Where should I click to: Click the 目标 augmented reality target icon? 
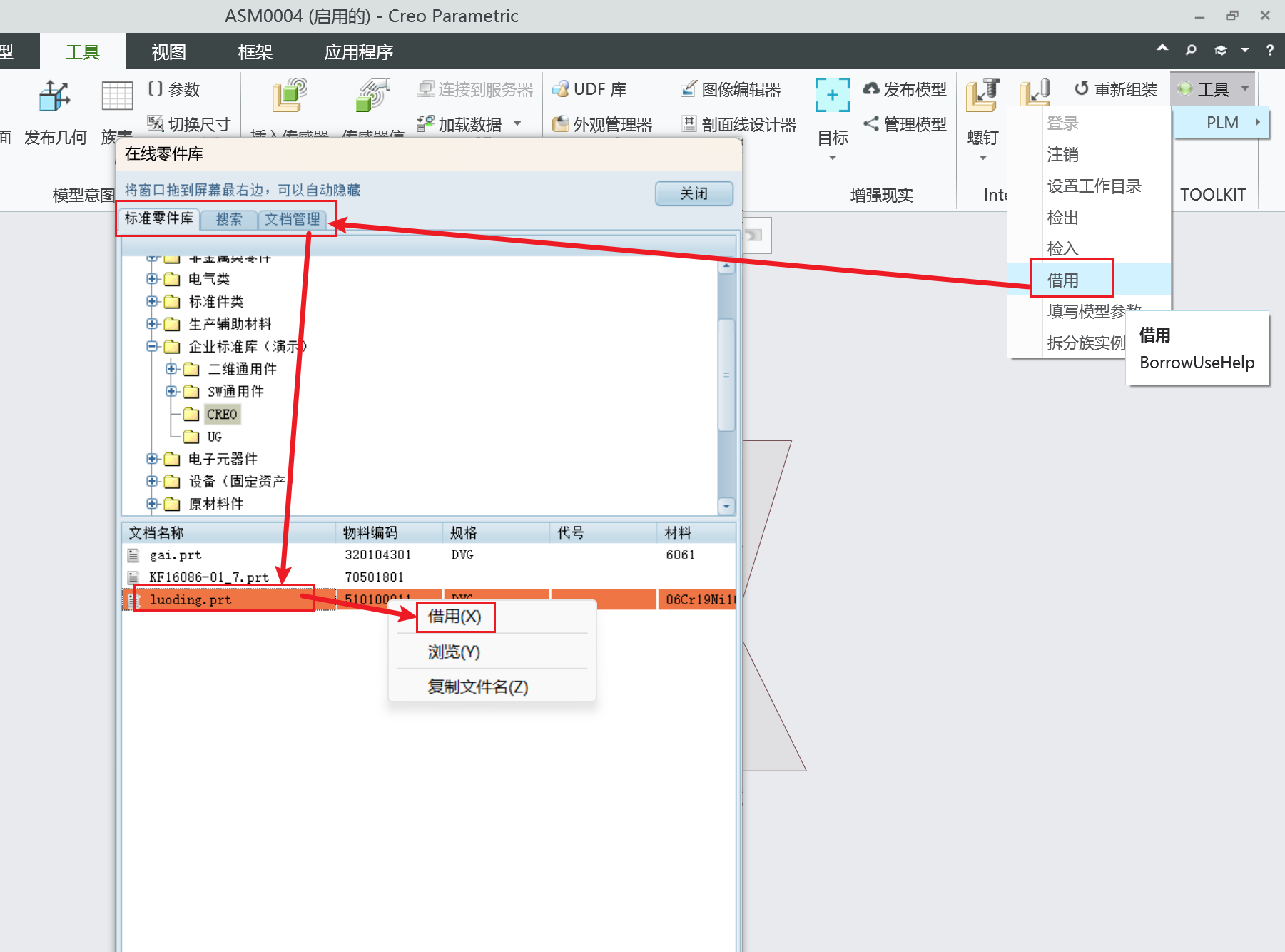(x=833, y=96)
